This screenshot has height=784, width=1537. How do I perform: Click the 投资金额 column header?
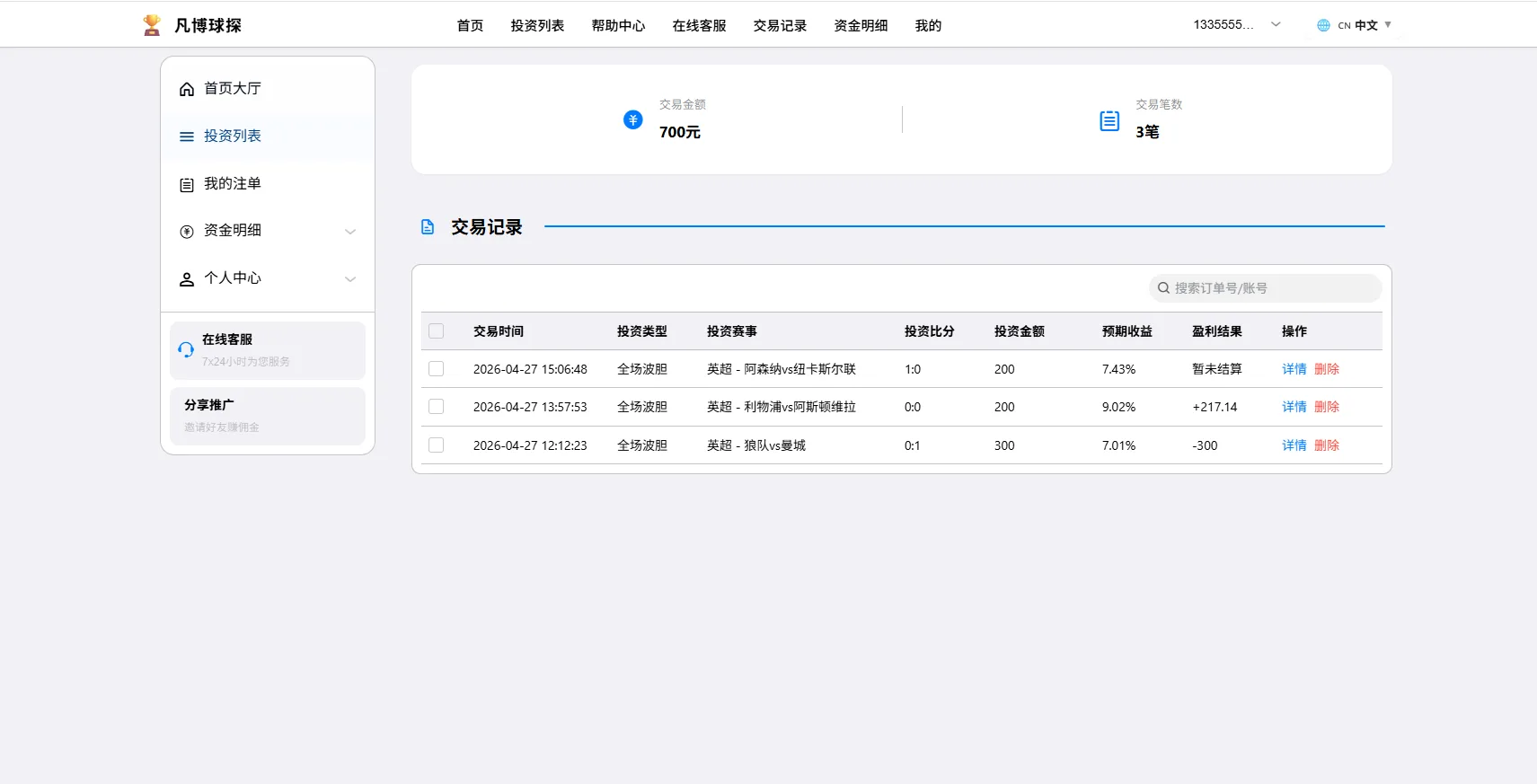click(x=1020, y=331)
